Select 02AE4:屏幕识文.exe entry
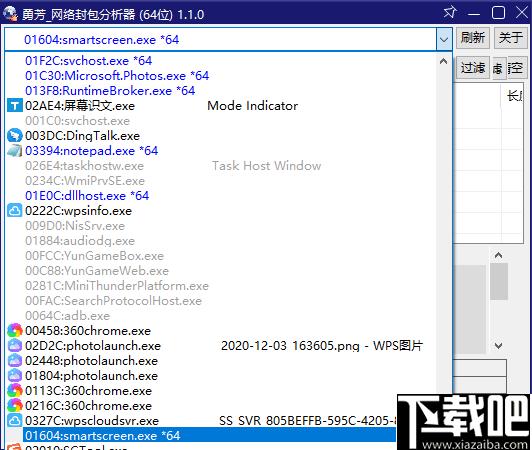Screen dimensions: 532x450 point(221,106)
